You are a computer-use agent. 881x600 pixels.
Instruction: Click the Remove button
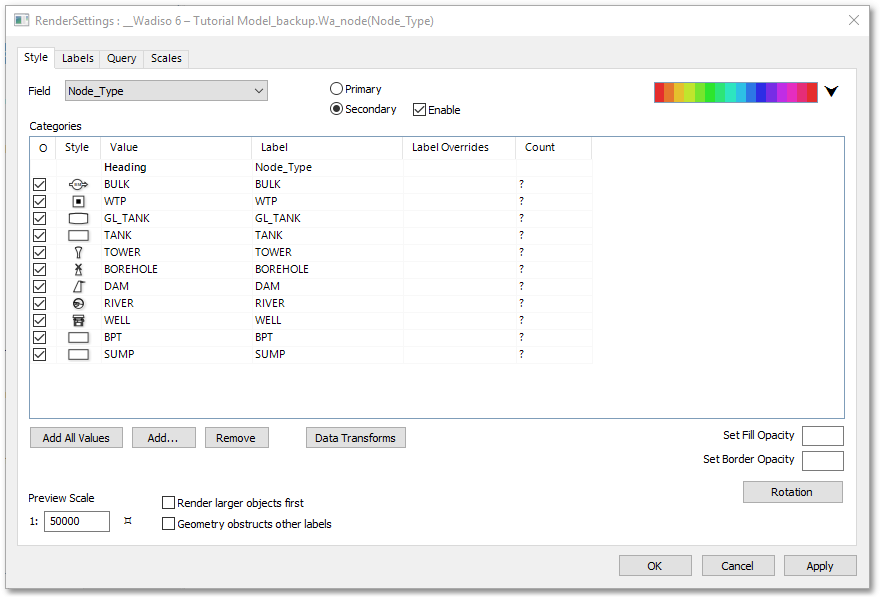point(236,438)
